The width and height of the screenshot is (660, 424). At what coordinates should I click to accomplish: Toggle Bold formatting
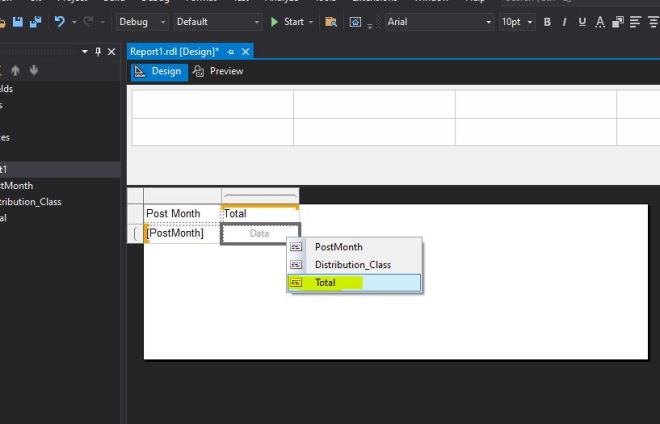click(x=547, y=22)
